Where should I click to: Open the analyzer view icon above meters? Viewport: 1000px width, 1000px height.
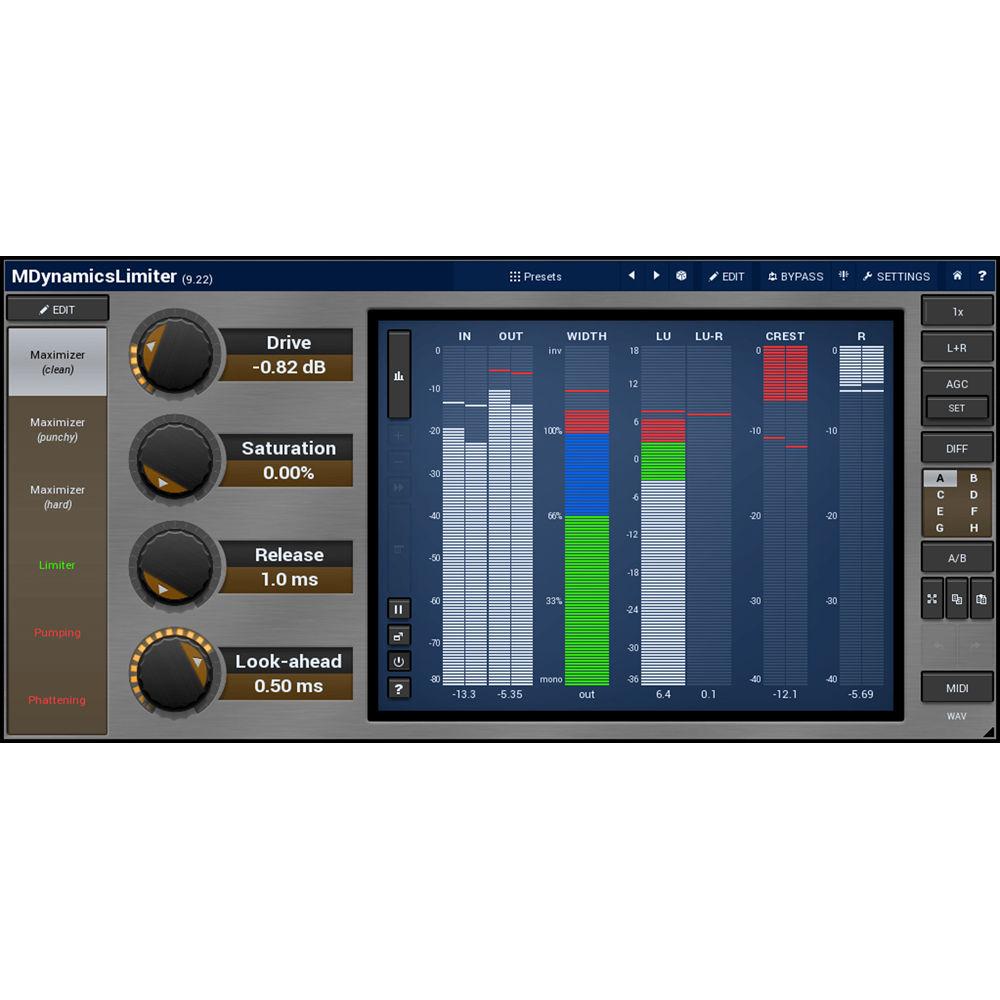399,375
